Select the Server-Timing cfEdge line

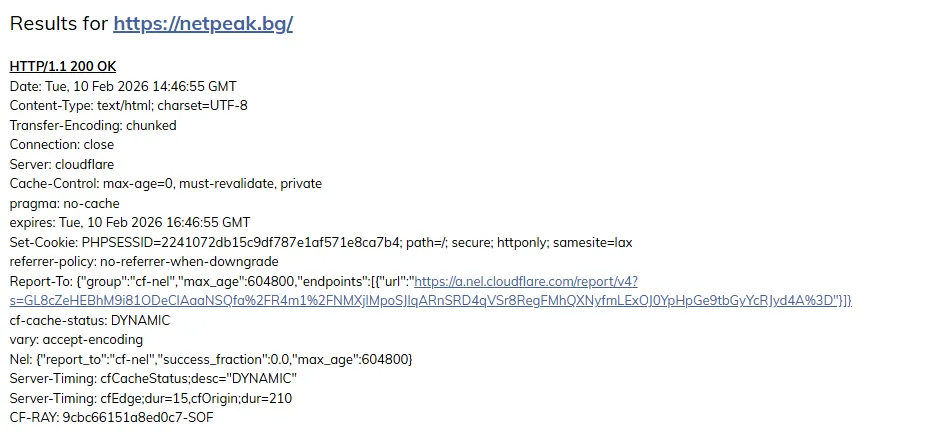(151, 398)
